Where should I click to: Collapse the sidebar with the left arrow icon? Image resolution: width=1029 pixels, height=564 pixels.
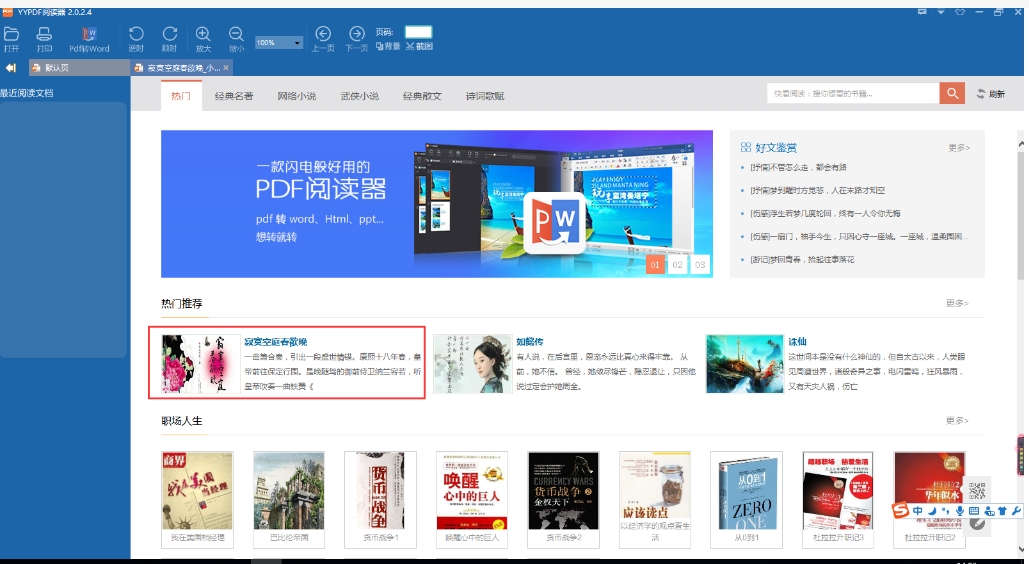pos(10,68)
